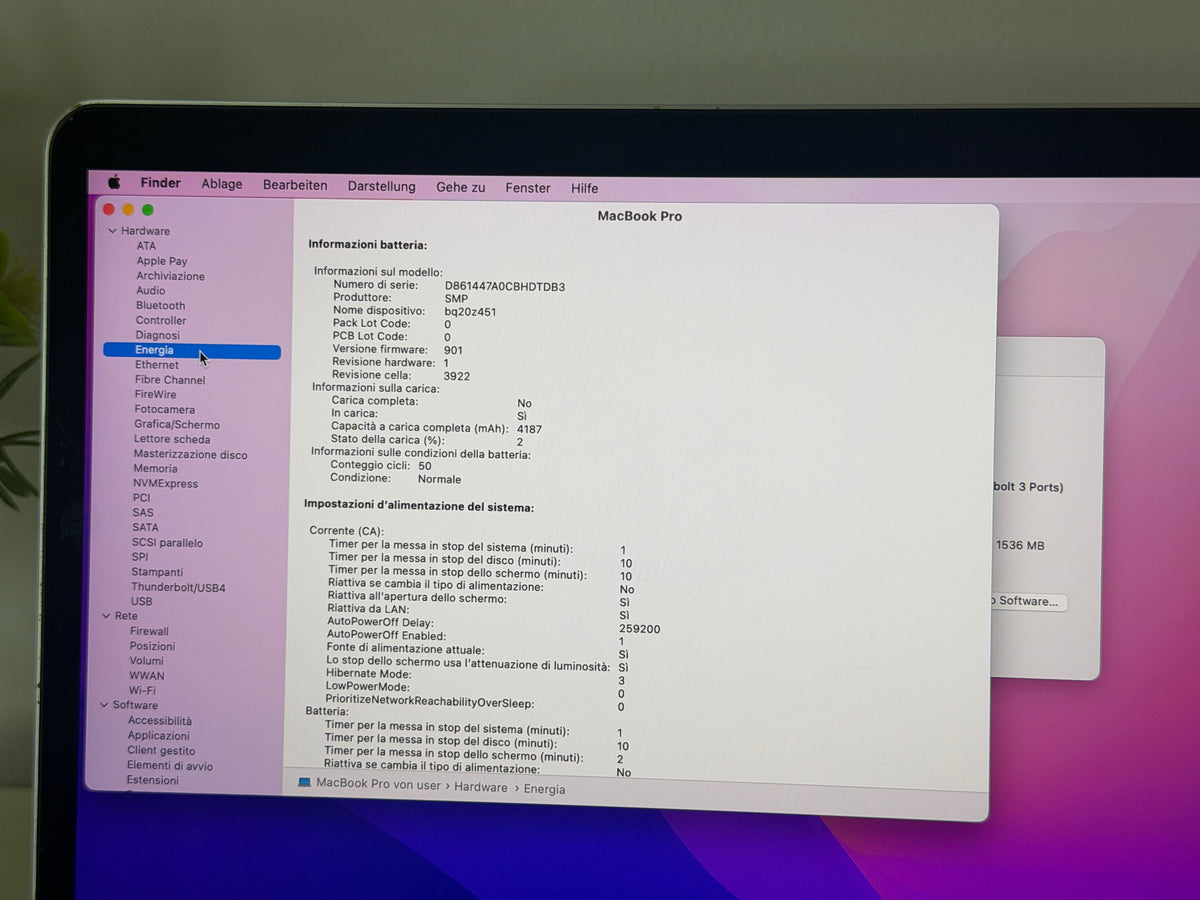
Task: Select WWAN under Rete
Action: point(147,676)
